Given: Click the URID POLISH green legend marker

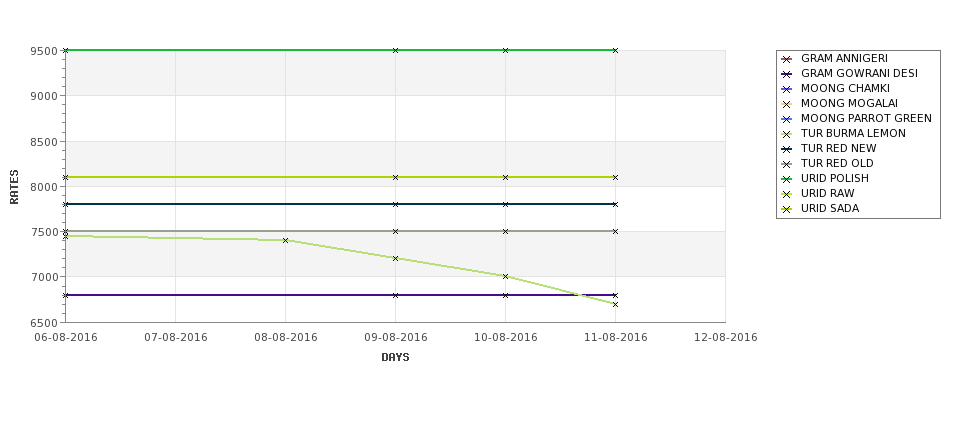Looking at the screenshot, I should [x=787, y=179].
